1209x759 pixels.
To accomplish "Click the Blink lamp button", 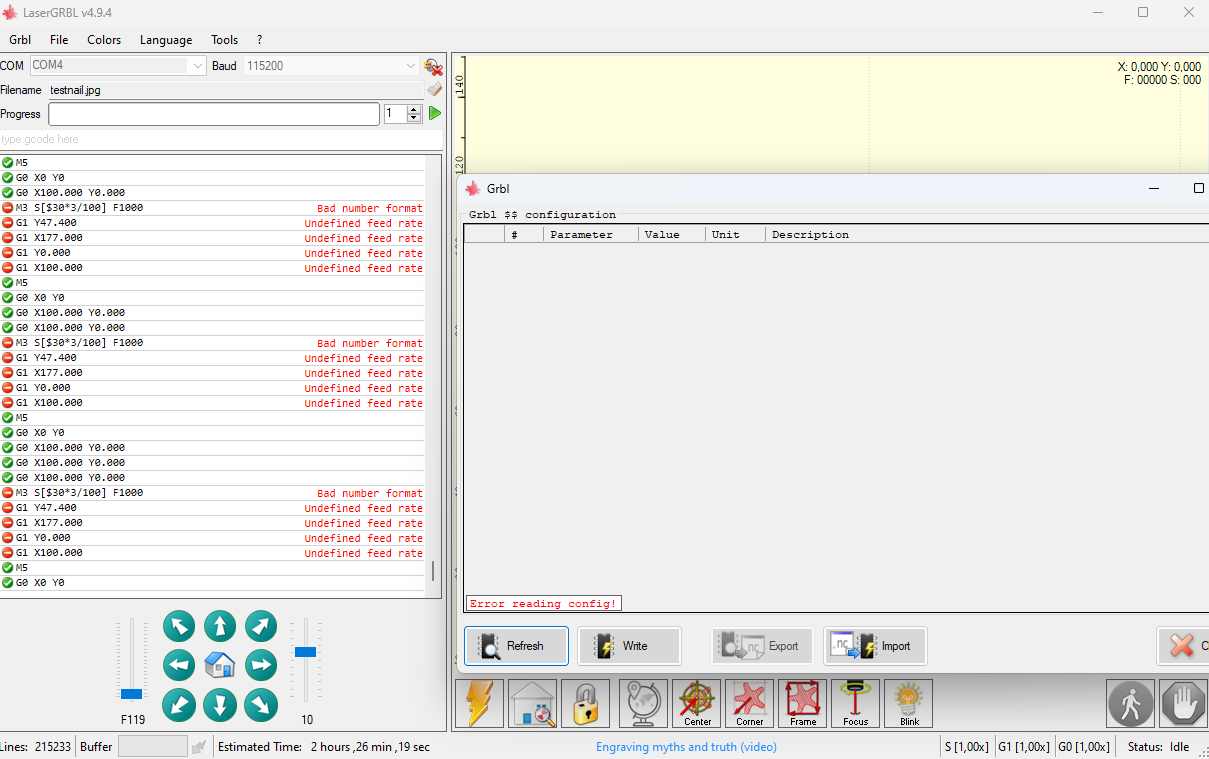I will click(909, 704).
